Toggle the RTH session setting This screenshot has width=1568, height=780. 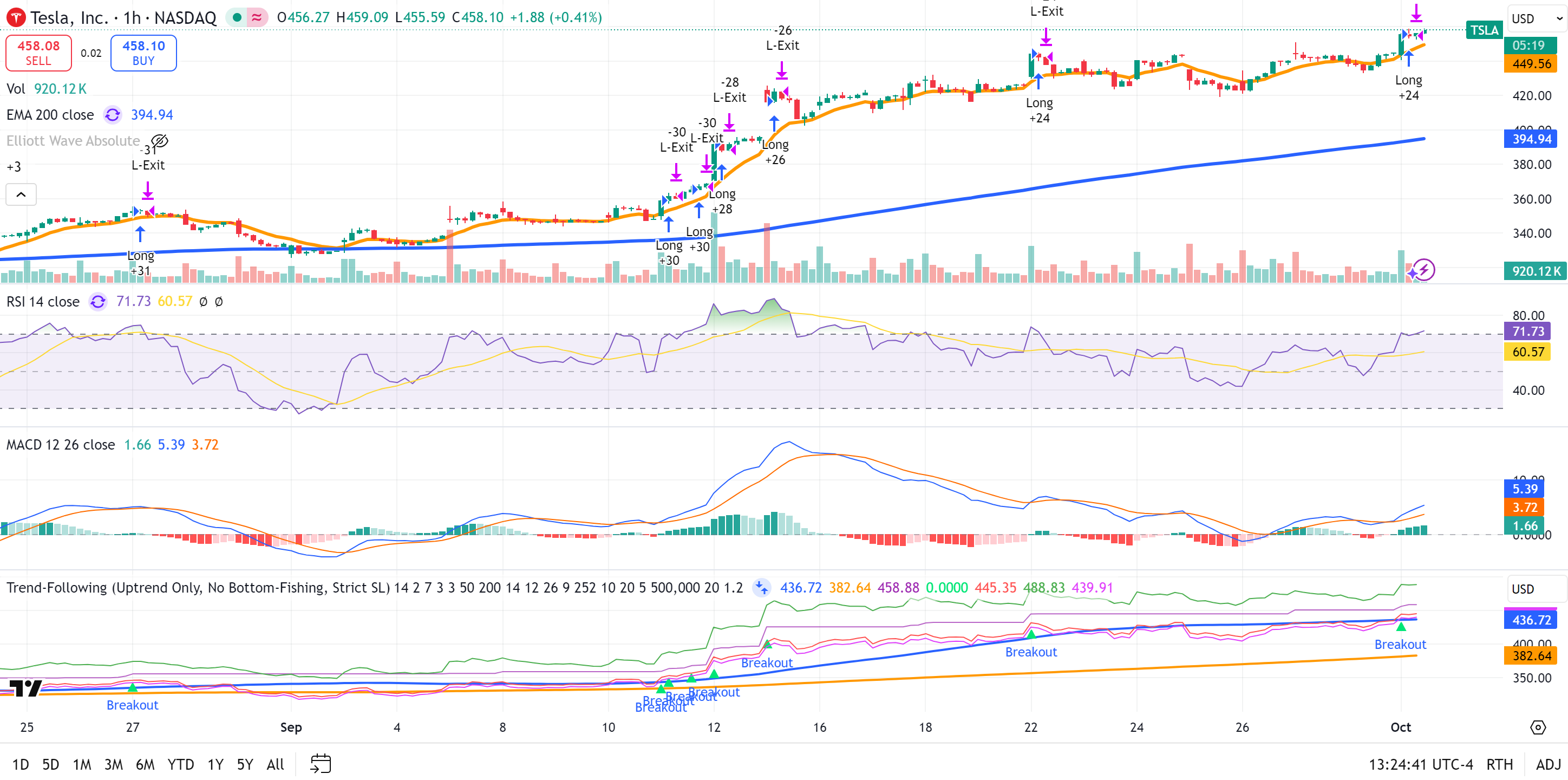click(x=1499, y=765)
